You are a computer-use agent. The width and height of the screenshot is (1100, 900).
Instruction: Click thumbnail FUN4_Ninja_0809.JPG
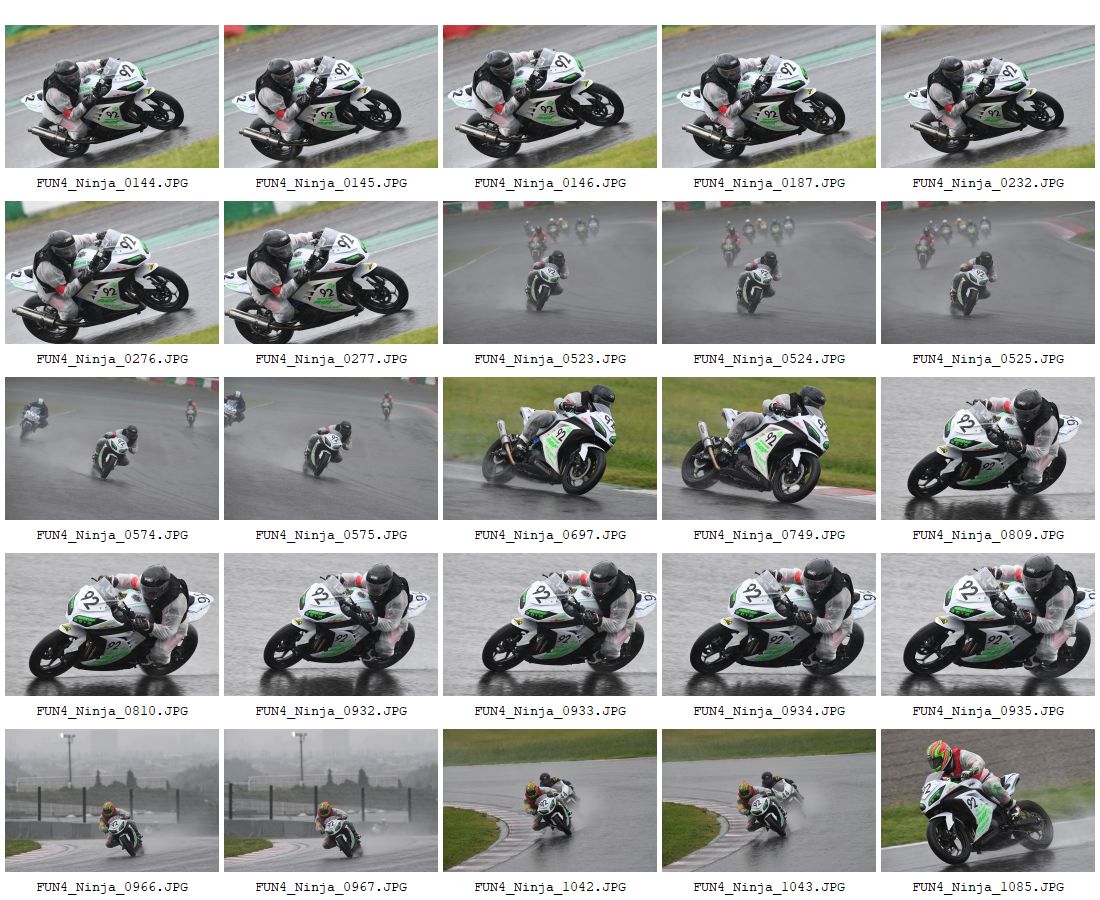[x=988, y=449]
